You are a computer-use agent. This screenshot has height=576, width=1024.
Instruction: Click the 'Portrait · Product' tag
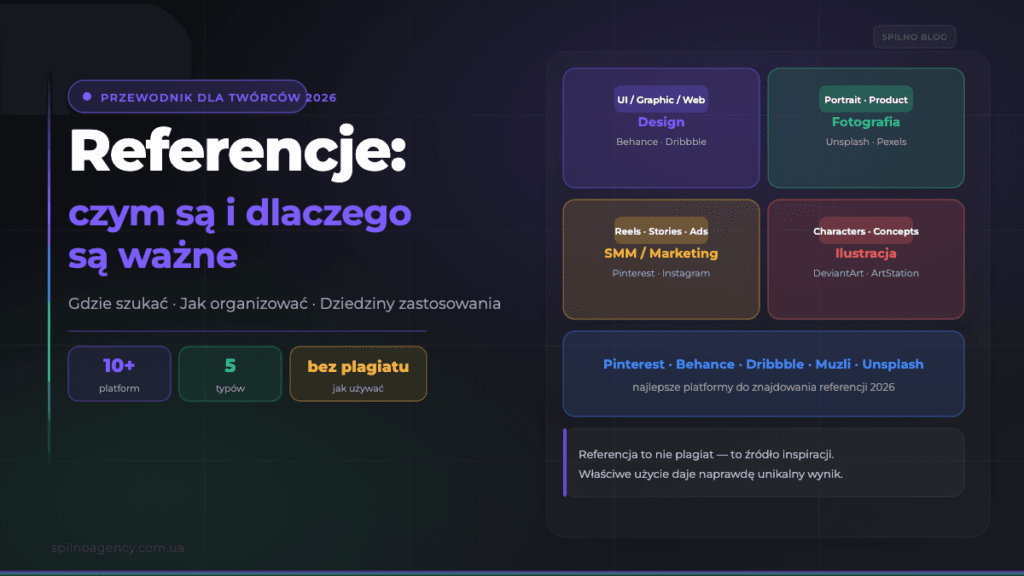coord(866,99)
